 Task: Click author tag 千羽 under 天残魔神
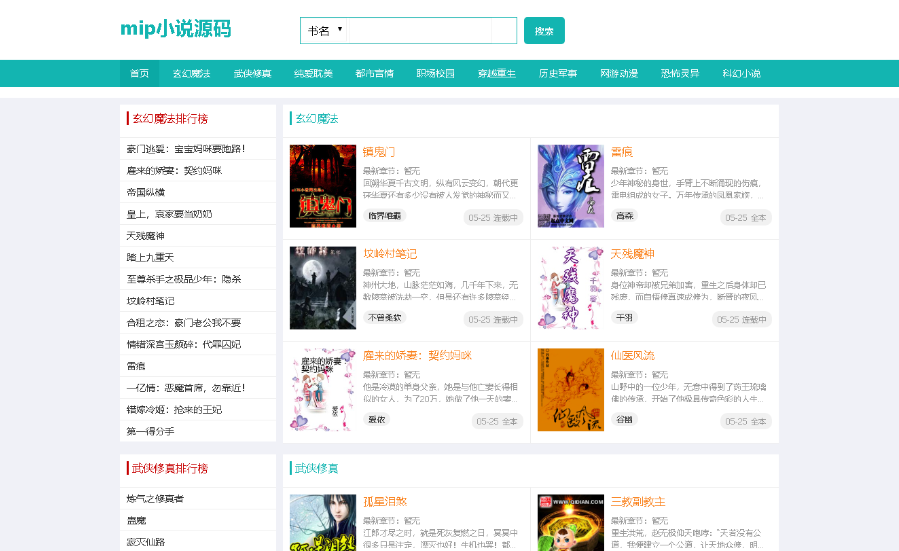(x=624, y=318)
